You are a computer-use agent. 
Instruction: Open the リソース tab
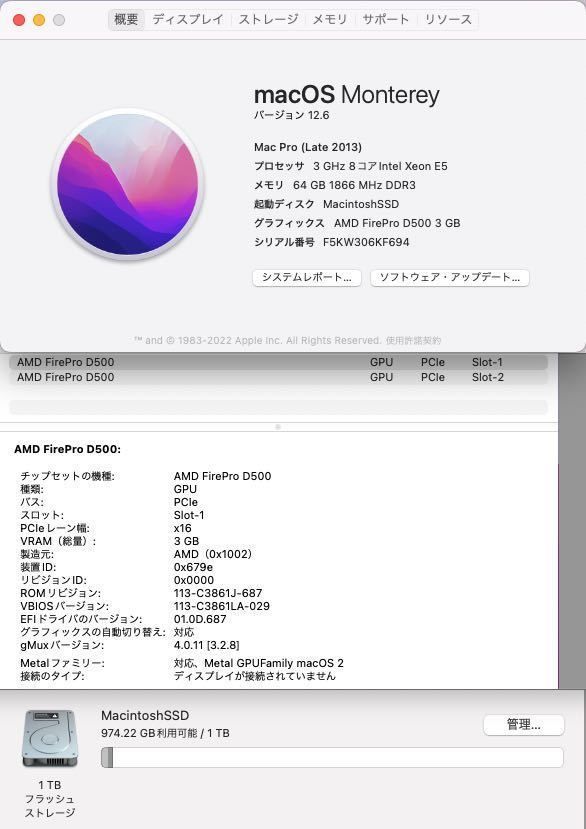coord(448,20)
